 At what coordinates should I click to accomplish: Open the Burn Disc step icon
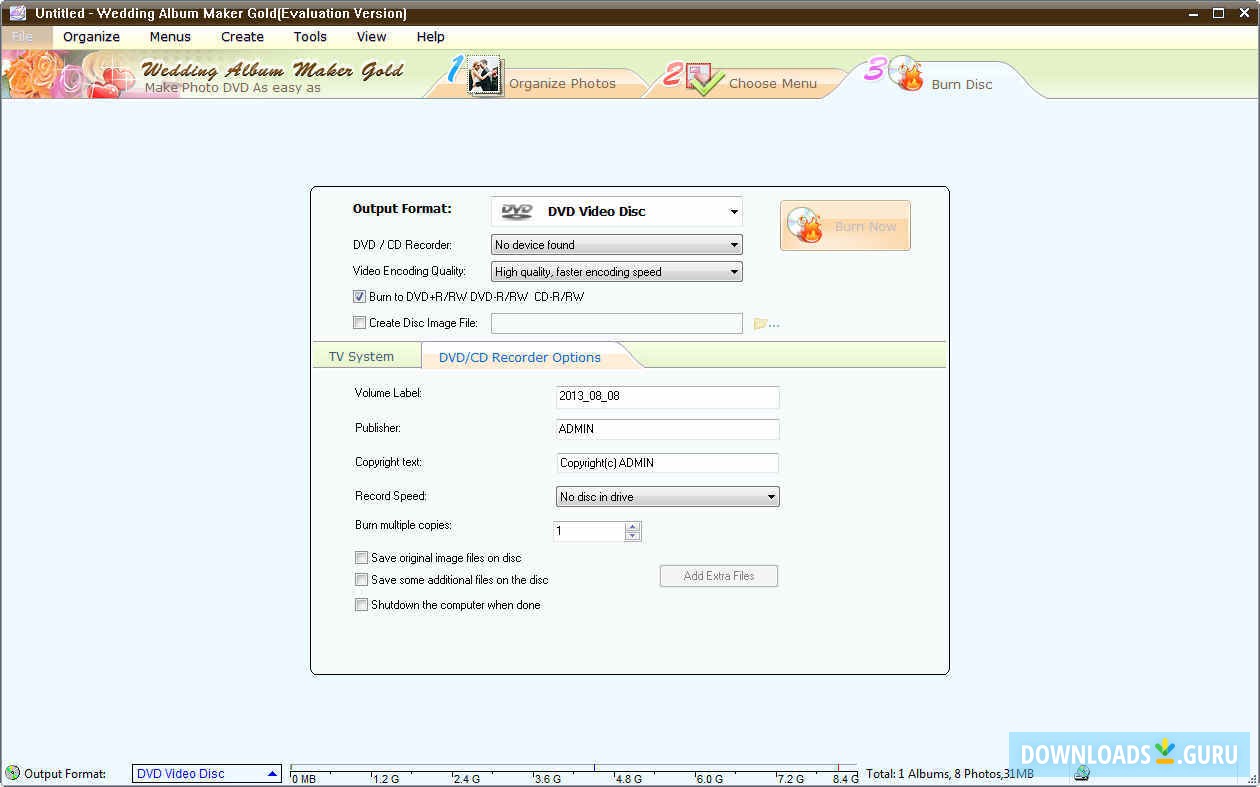pos(906,73)
